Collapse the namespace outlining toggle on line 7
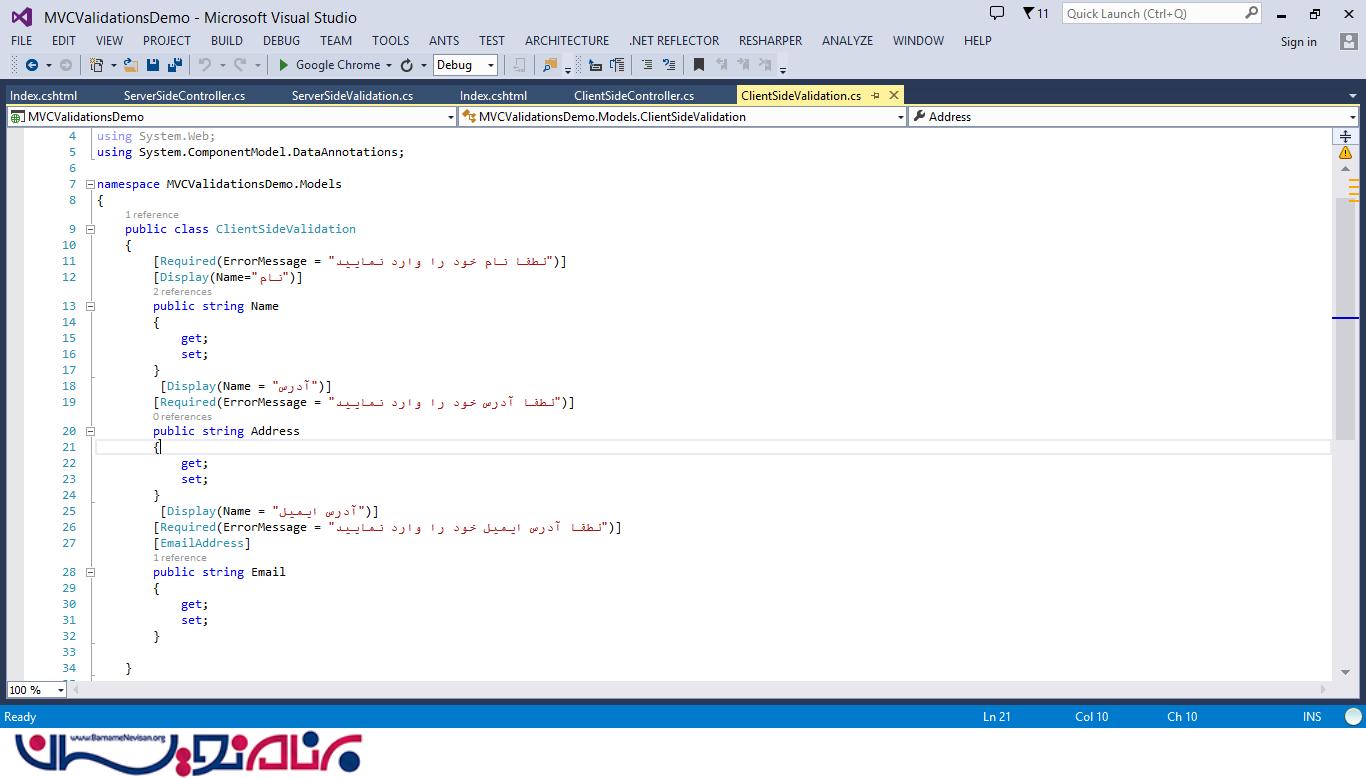 pos(90,184)
